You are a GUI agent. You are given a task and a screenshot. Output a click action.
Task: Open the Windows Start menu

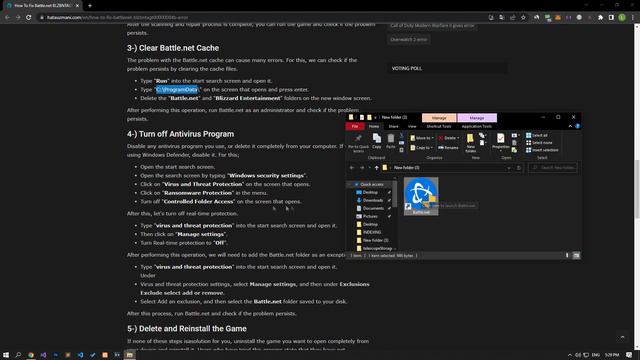6,355
